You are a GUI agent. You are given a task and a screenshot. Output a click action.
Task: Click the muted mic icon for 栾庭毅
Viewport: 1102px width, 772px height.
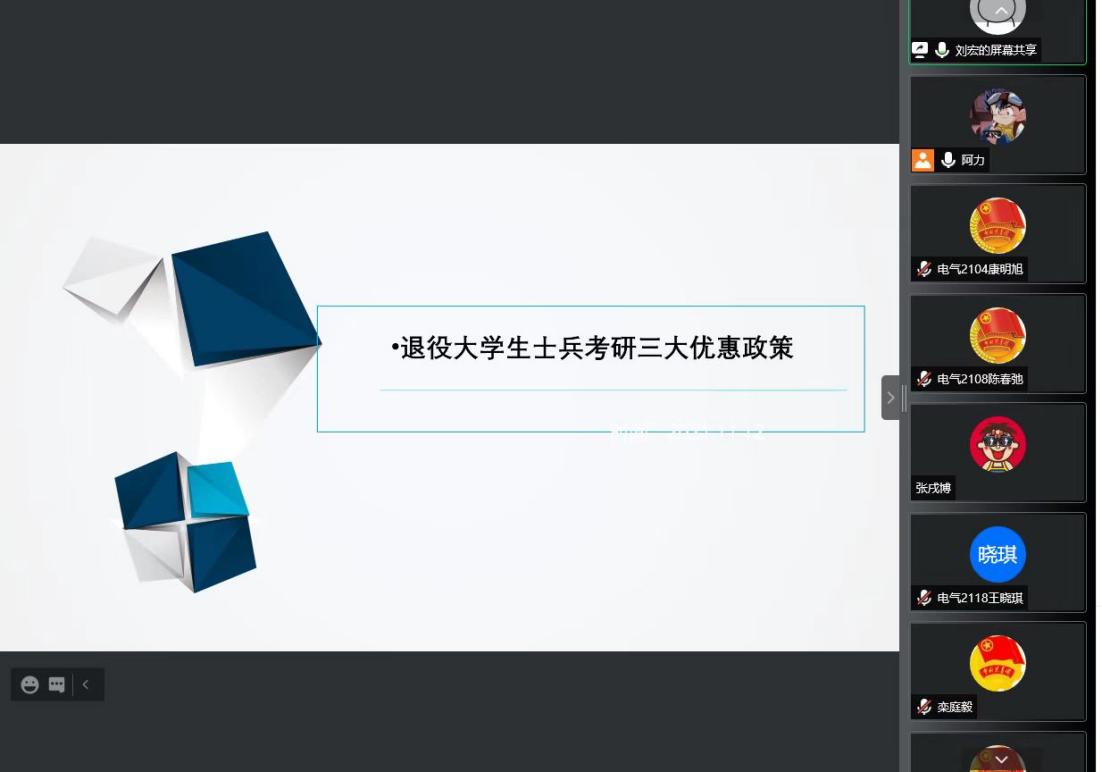pos(924,707)
